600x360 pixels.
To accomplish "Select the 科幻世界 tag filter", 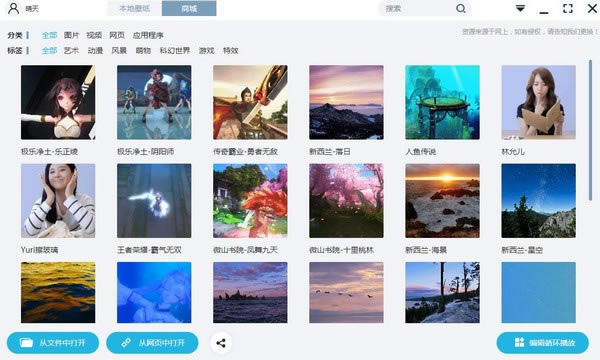I will [175, 50].
